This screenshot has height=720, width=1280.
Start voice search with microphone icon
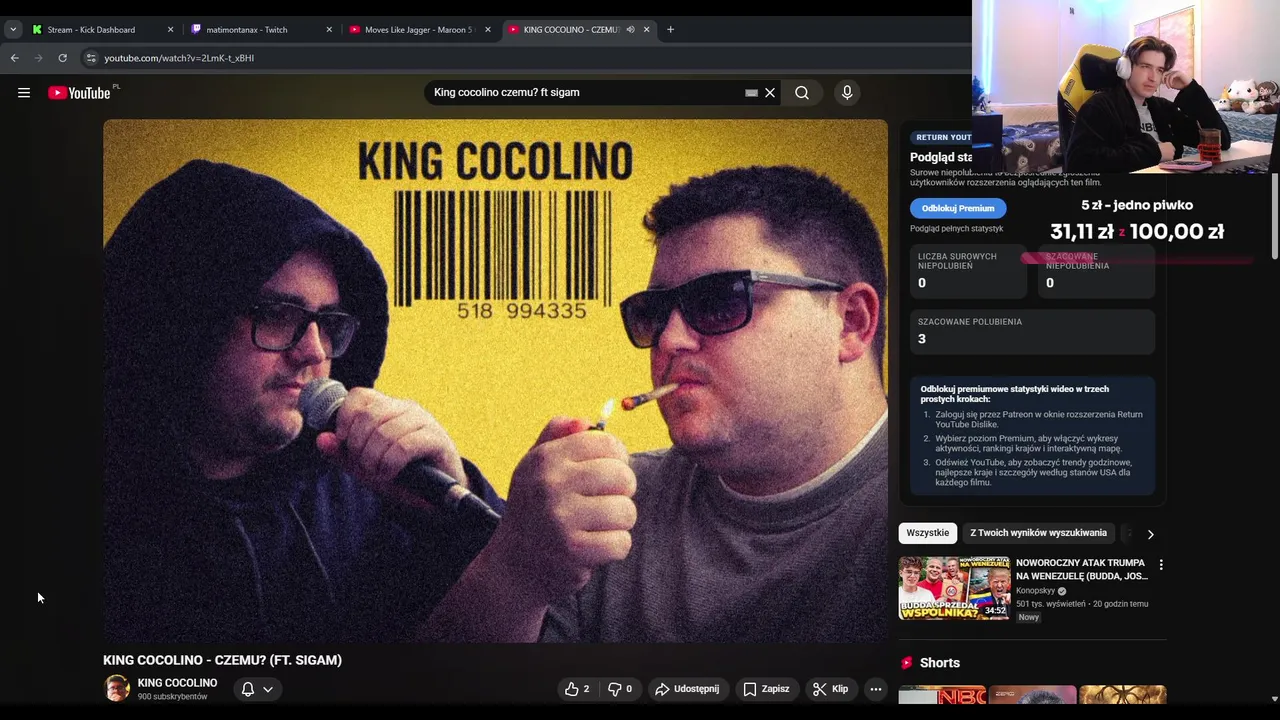coord(847,93)
